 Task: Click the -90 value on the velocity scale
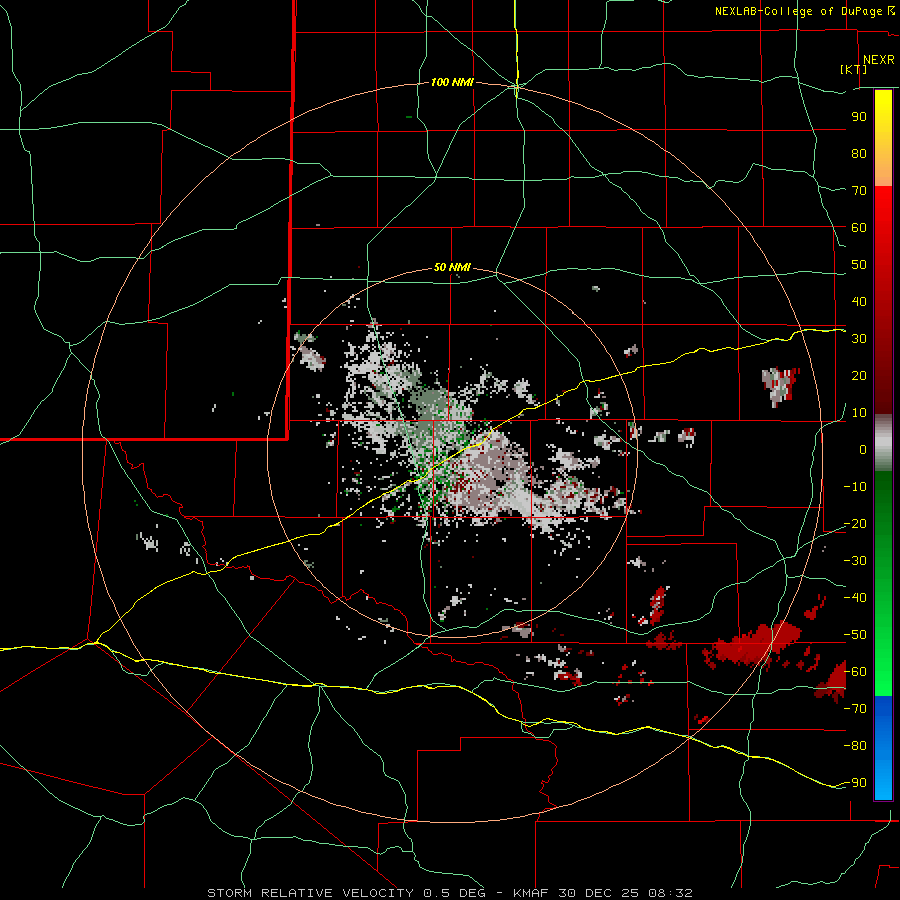(x=855, y=783)
